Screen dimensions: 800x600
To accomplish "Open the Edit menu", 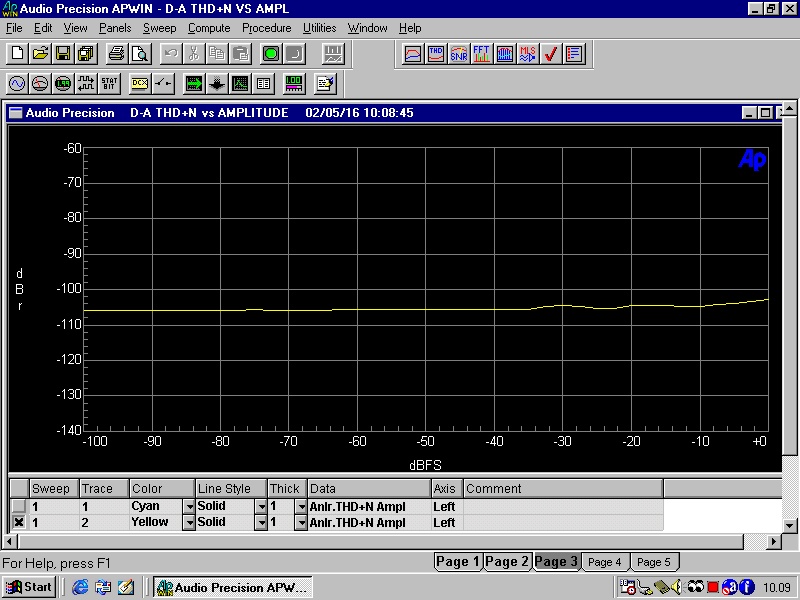I will (43, 28).
